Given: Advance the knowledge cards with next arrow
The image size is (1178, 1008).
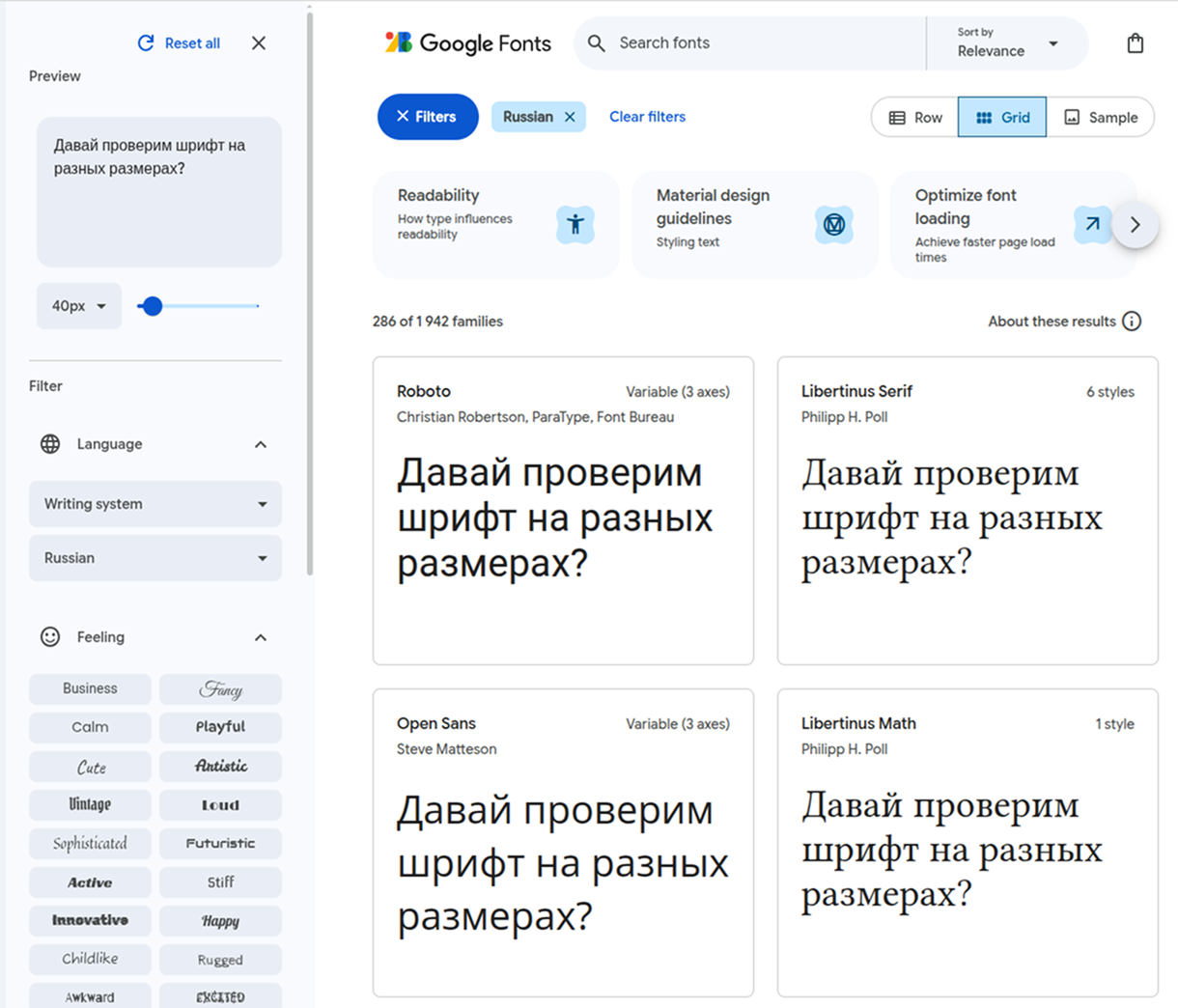Looking at the screenshot, I should click(x=1135, y=225).
